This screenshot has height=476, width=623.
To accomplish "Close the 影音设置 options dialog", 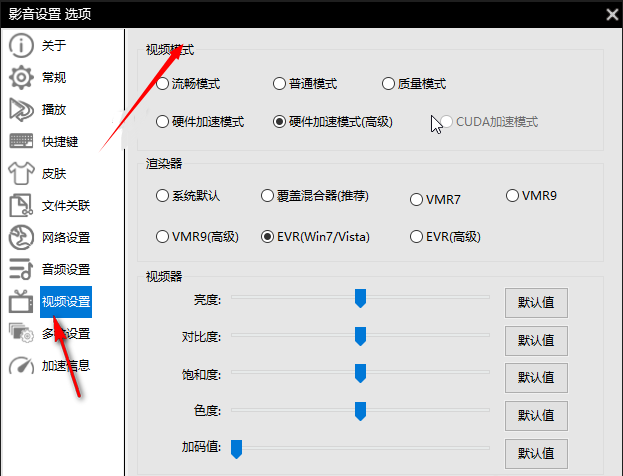I will (611, 13).
